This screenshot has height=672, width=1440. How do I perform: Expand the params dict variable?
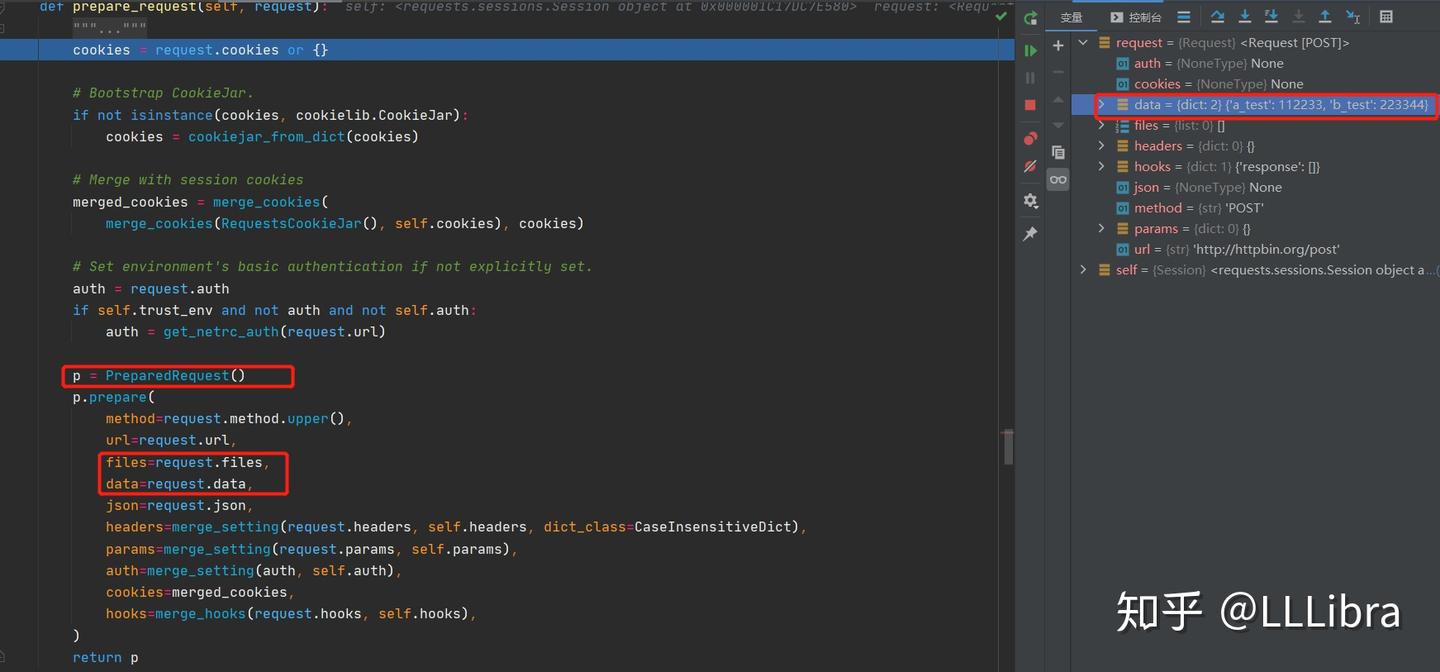[x=1102, y=229]
